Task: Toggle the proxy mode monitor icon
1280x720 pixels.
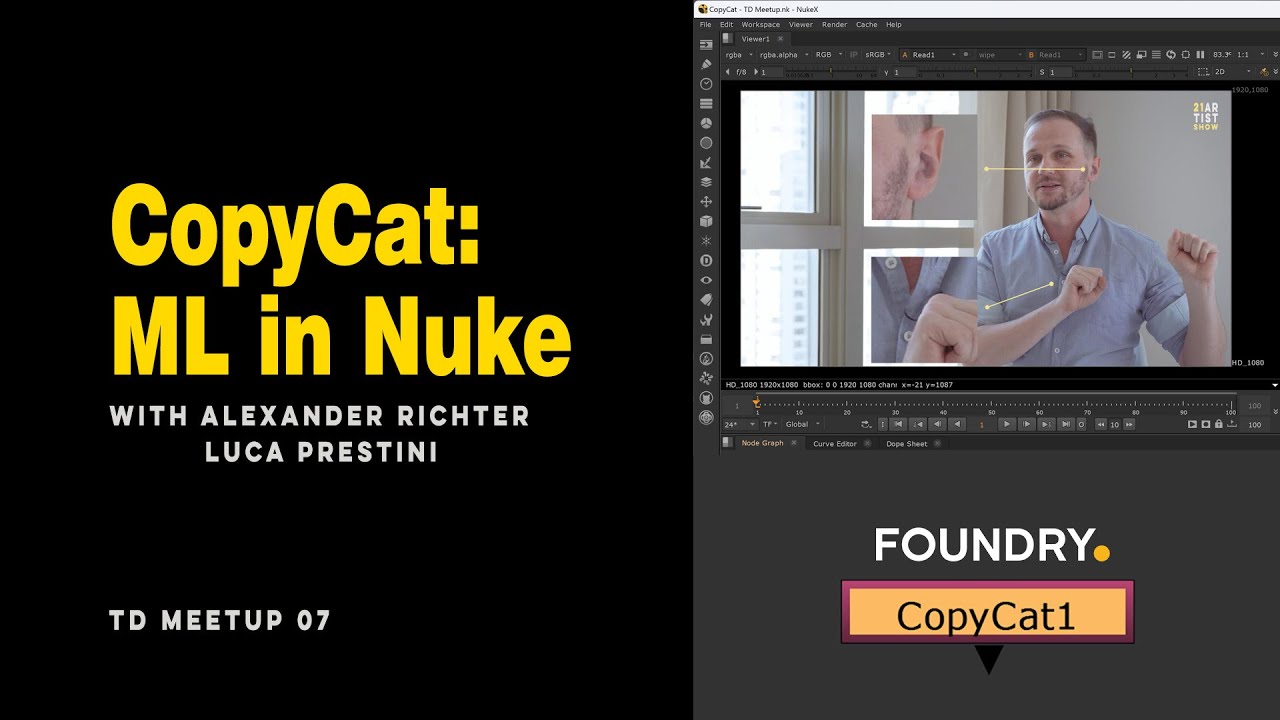Action: pos(1142,55)
